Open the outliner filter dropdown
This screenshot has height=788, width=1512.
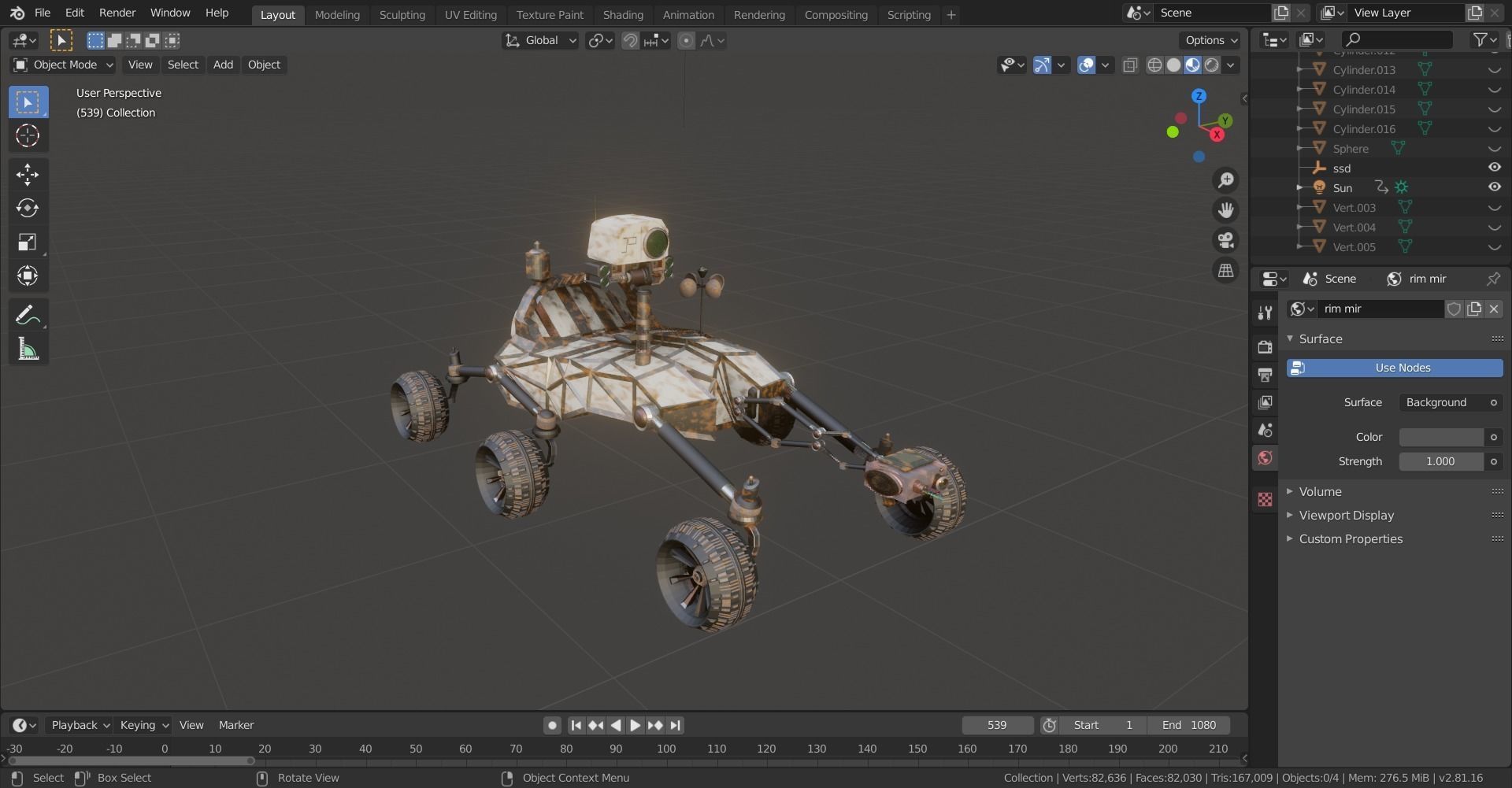coord(1484,39)
